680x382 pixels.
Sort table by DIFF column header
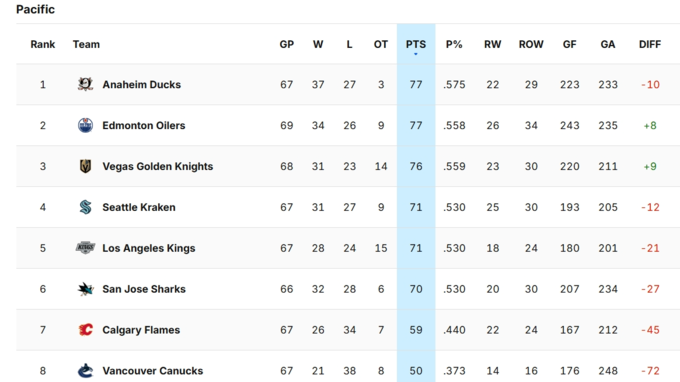(x=650, y=44)
